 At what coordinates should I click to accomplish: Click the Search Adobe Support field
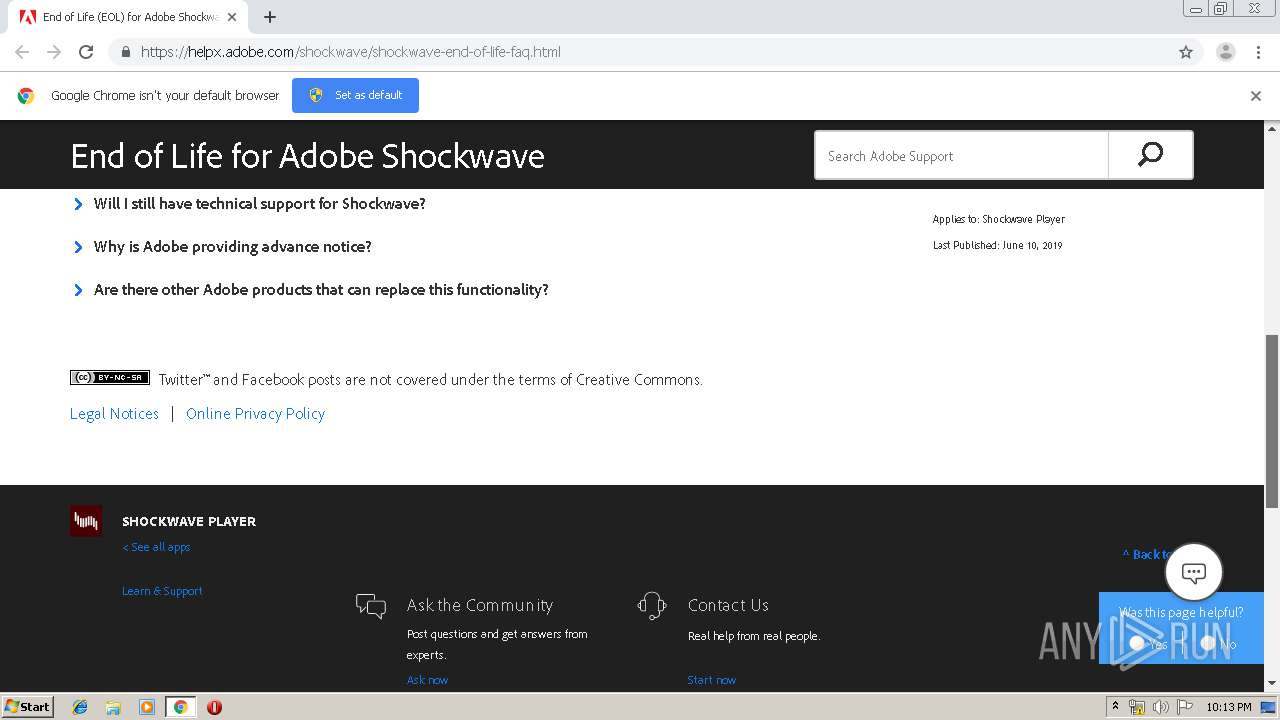(x=962, y=155)
